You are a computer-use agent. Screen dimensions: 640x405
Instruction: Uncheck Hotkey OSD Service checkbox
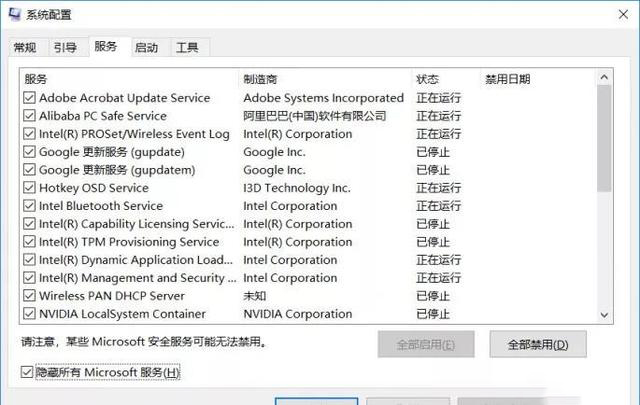point(28,188)
